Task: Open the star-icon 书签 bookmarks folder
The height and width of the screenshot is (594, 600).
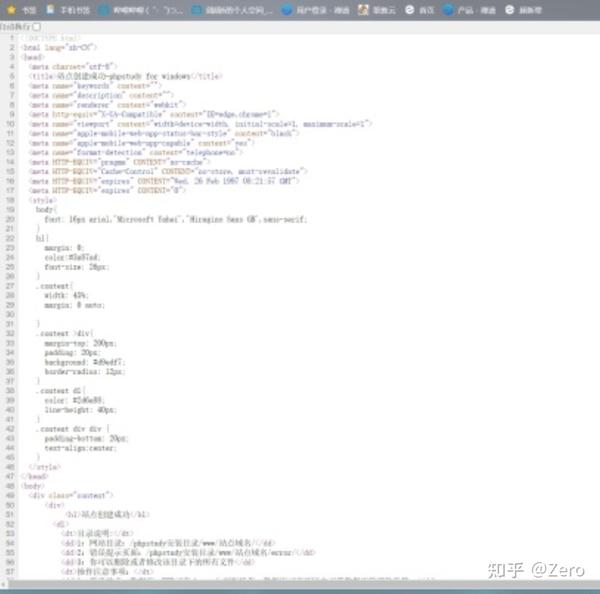Action: (x=22, y=10)
